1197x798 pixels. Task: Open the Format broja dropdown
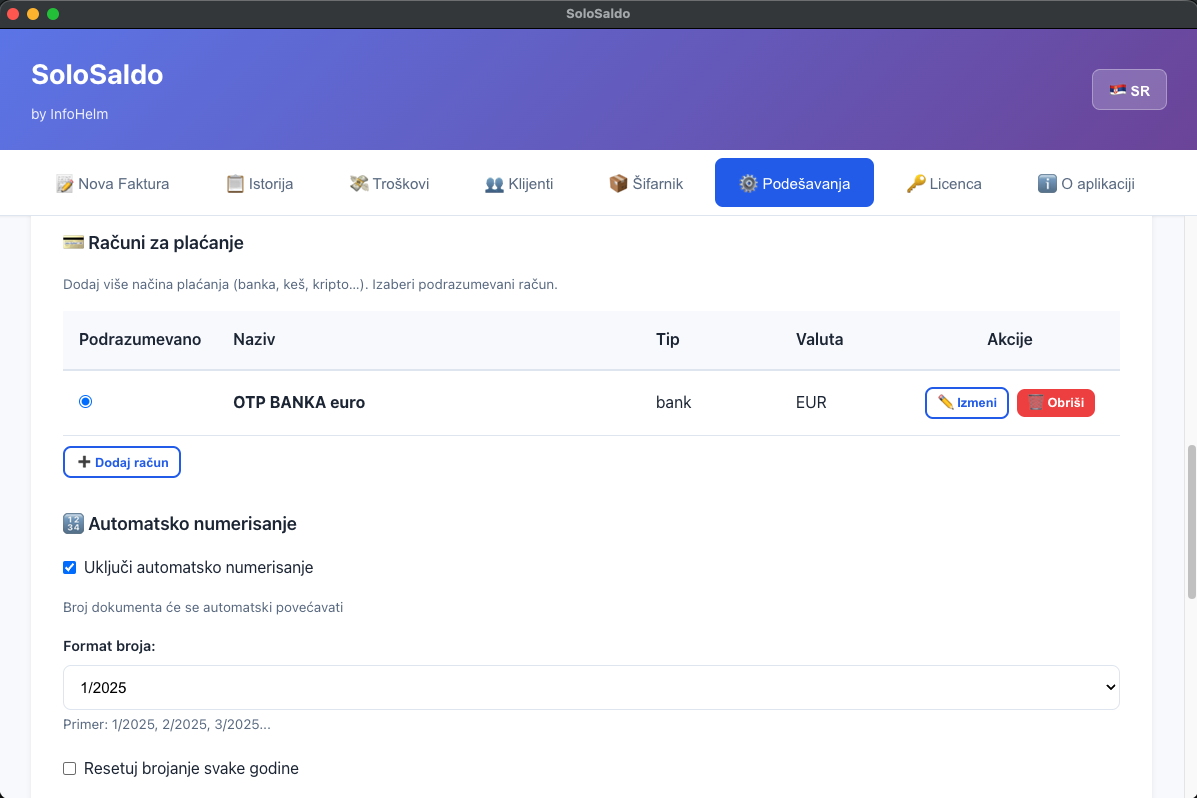(590, 688)
